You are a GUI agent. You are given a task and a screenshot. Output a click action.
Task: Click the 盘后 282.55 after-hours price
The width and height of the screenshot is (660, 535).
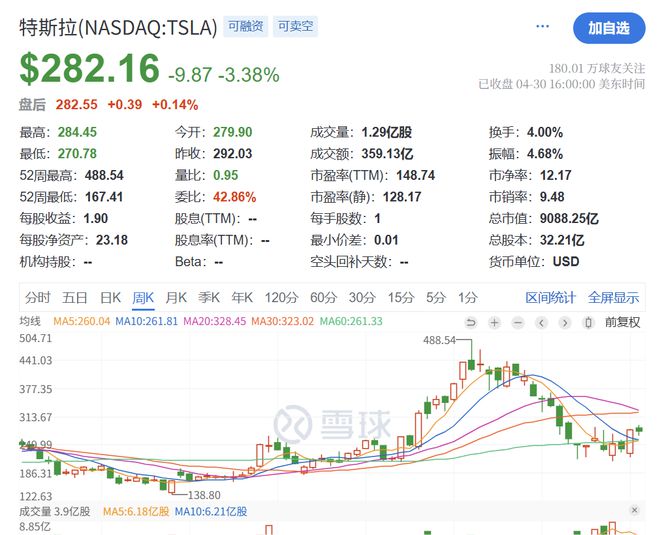[x=77, y=104]
